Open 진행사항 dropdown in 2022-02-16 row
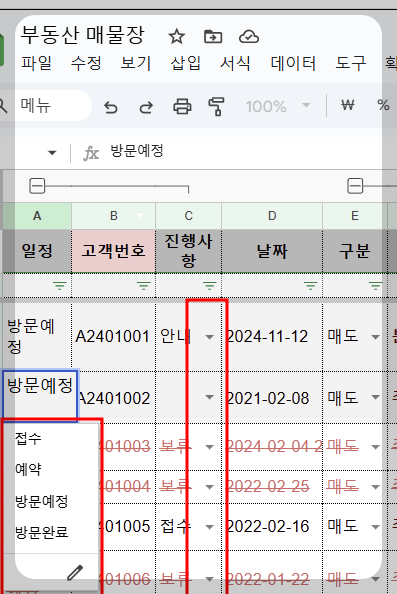The image size is (397, 594). point(209,527)
